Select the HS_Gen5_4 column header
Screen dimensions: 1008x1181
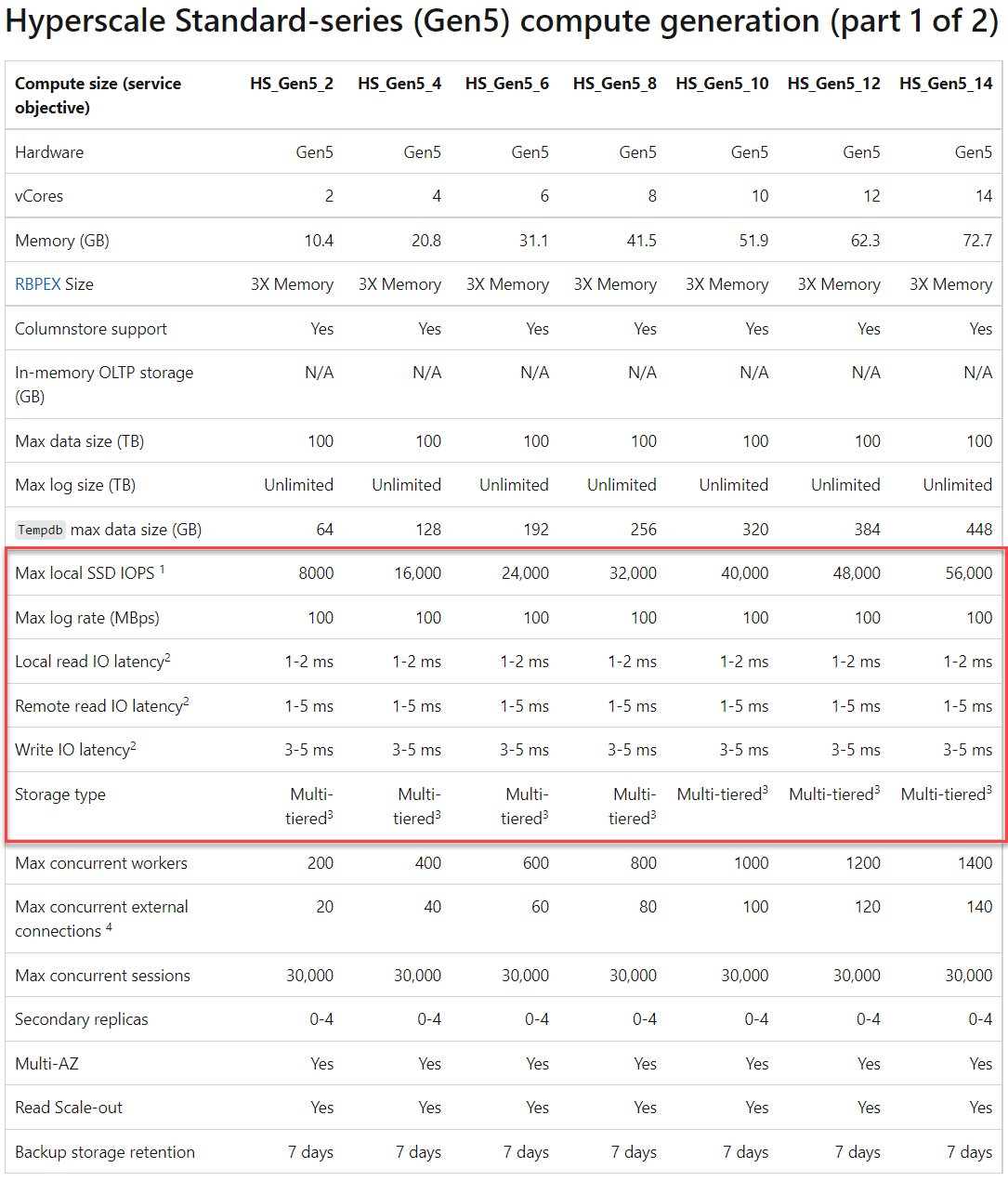pos(399,84)
